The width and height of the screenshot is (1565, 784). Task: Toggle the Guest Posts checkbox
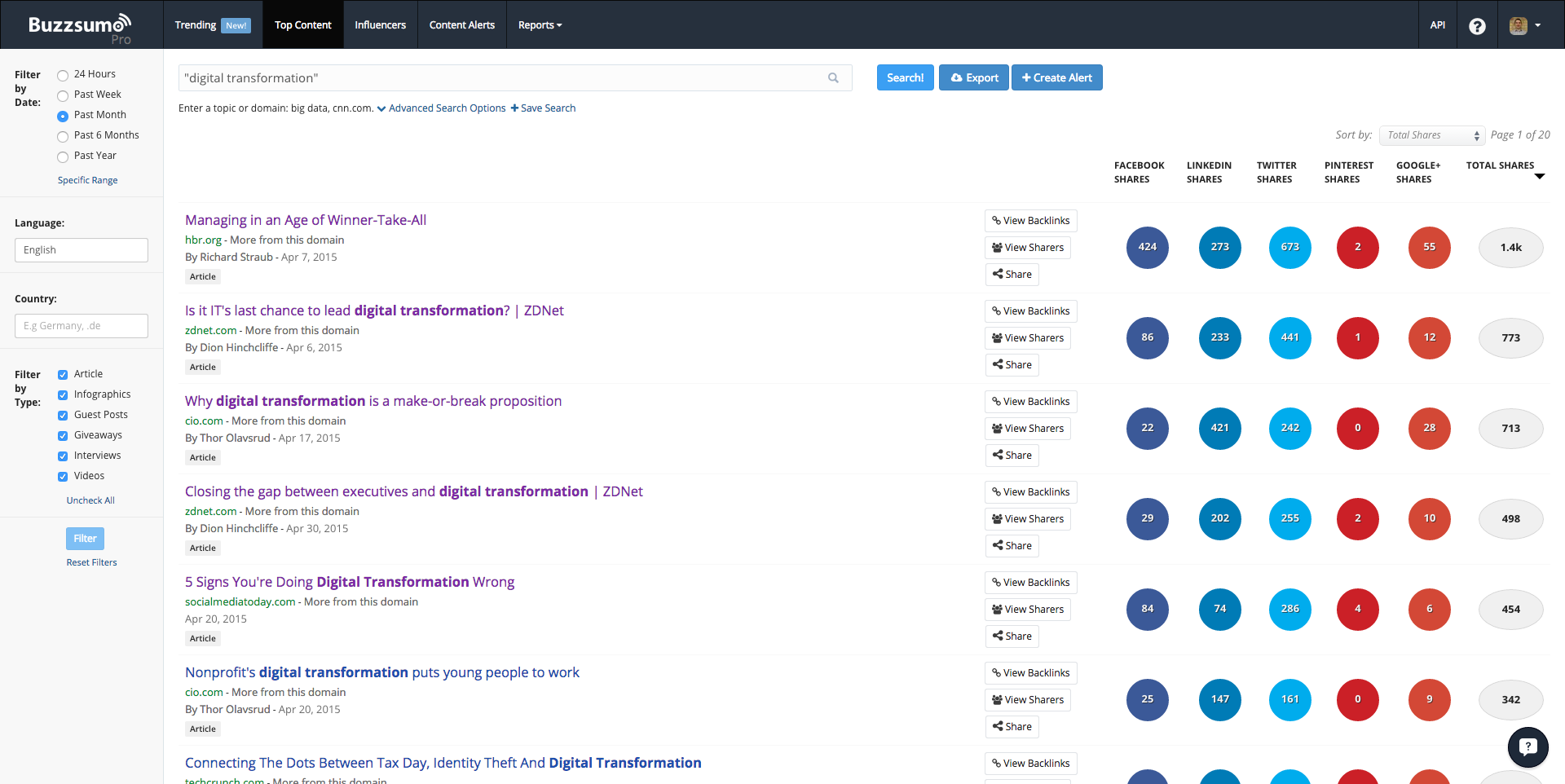pos(63,416)
